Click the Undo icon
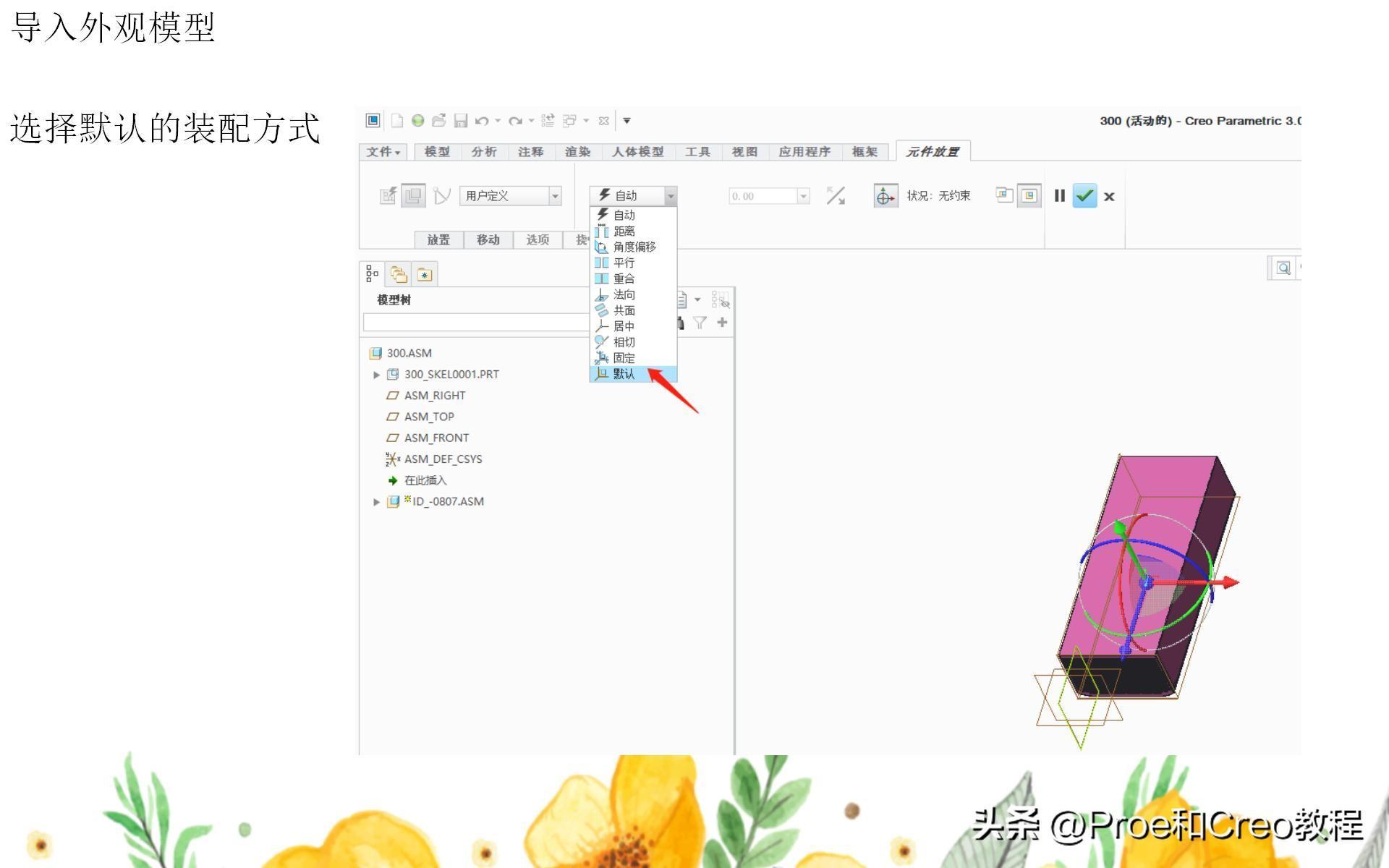Image resolution: width=1389 pixels, height=868 pixels. coord(484,121)
